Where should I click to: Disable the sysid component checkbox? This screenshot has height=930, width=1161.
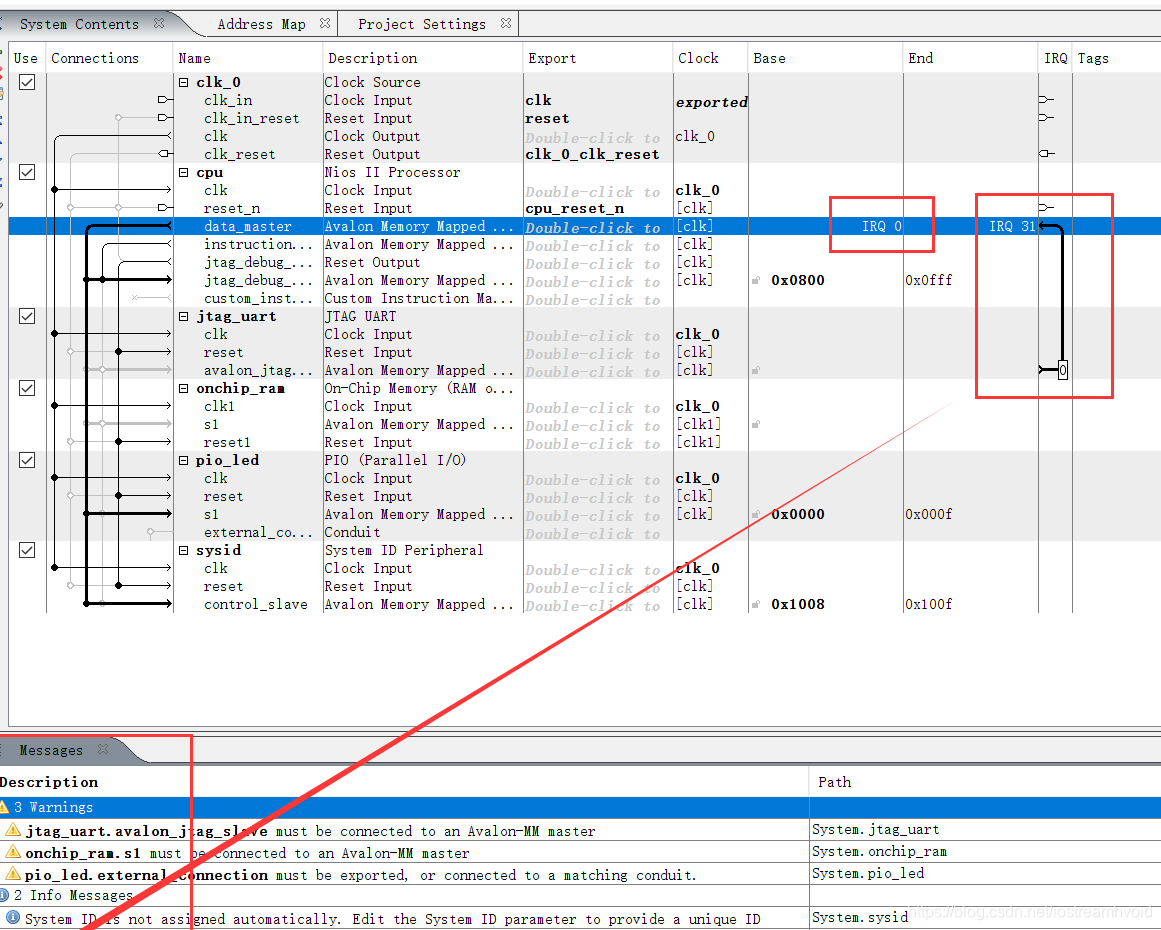click(x=27, y=550)
